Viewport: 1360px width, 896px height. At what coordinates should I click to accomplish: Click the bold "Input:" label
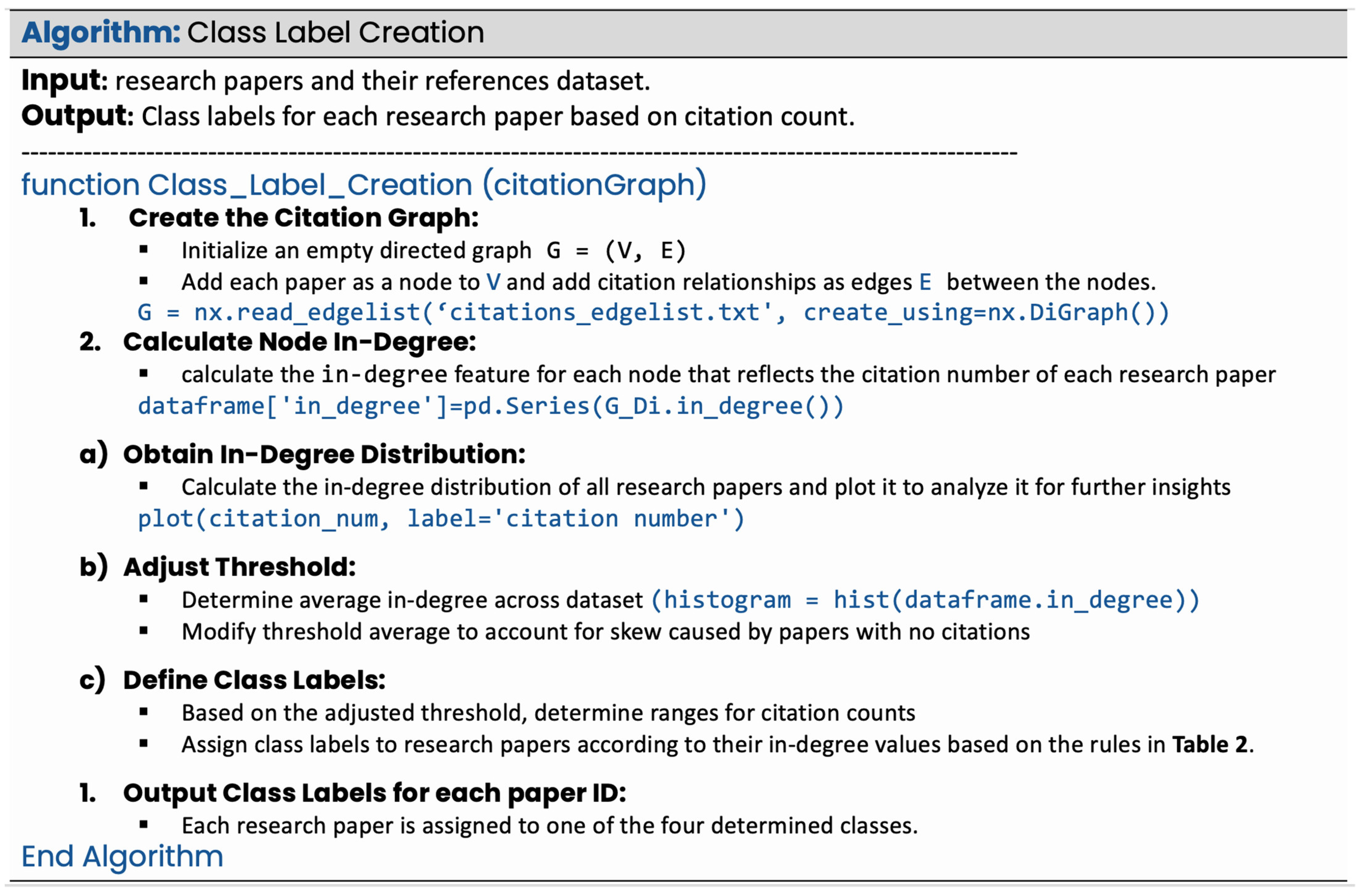point(64,80)
